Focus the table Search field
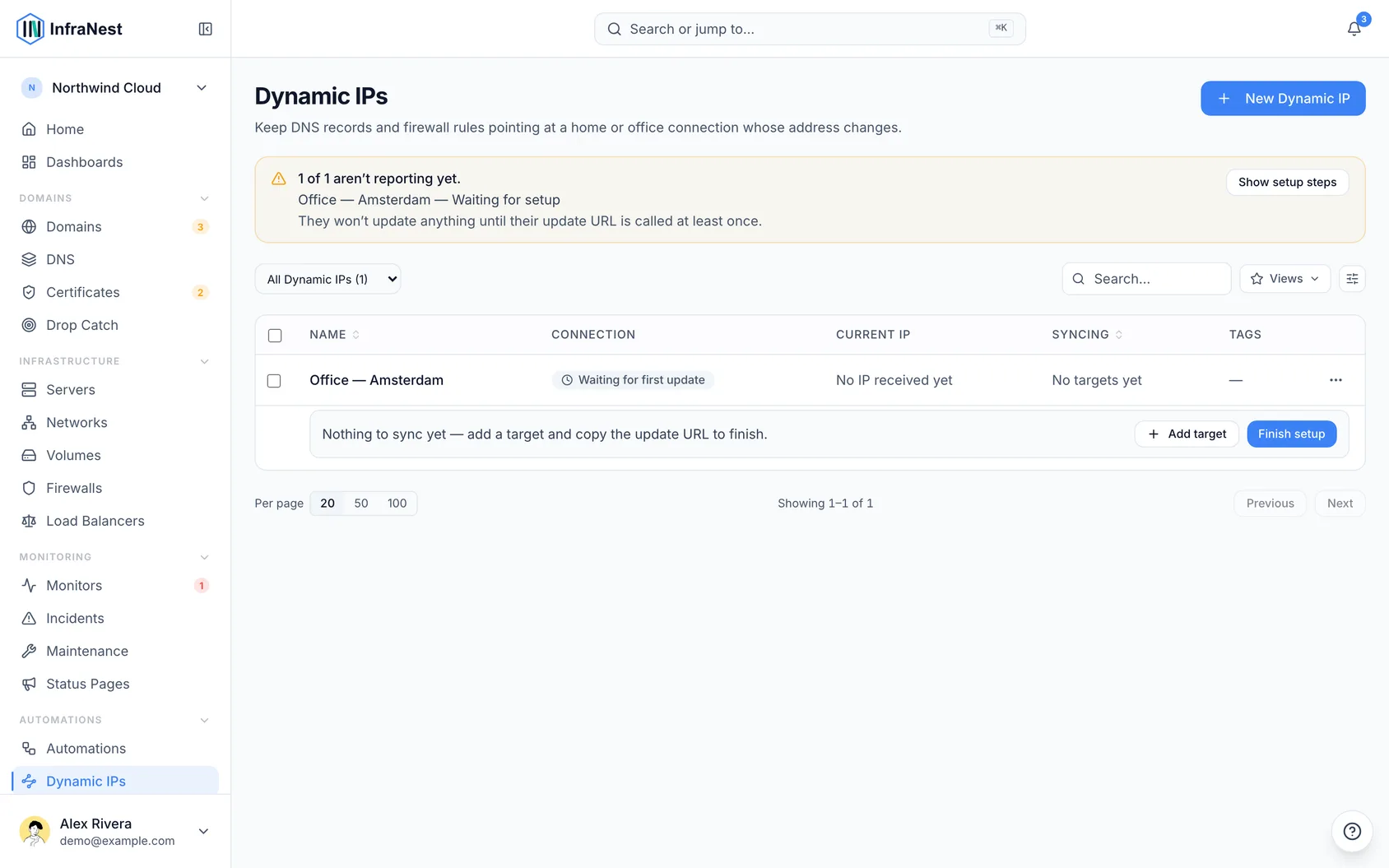The image size is (1389, 868). click(x=1146, y=279)
